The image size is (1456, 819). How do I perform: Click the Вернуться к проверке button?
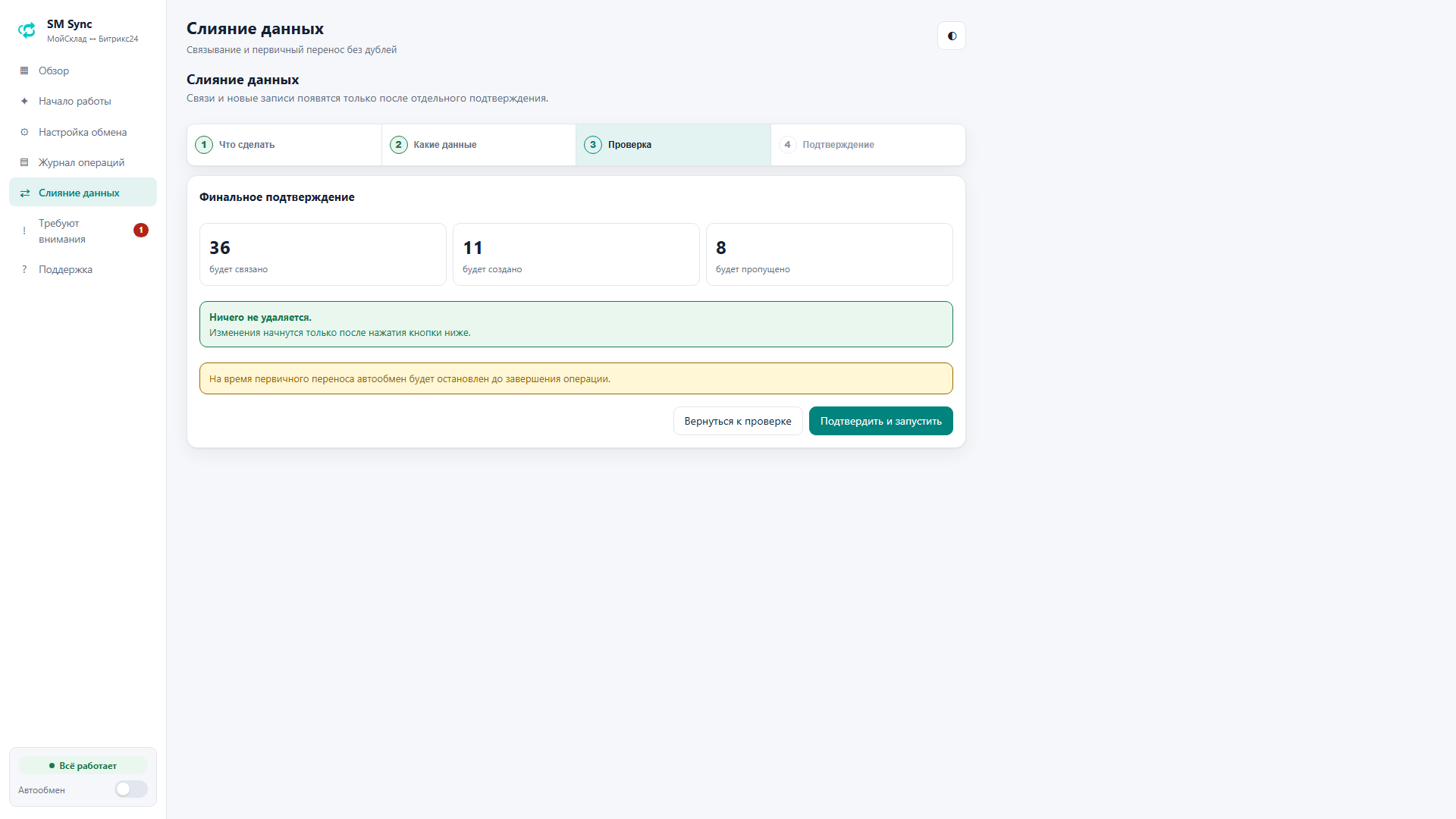click(738, 421)
